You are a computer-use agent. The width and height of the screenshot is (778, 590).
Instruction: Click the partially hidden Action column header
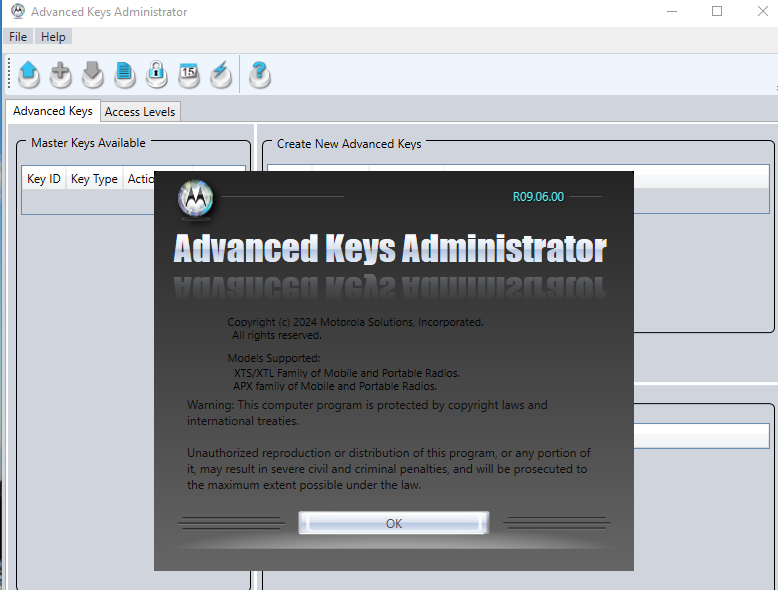click(139, 179)
